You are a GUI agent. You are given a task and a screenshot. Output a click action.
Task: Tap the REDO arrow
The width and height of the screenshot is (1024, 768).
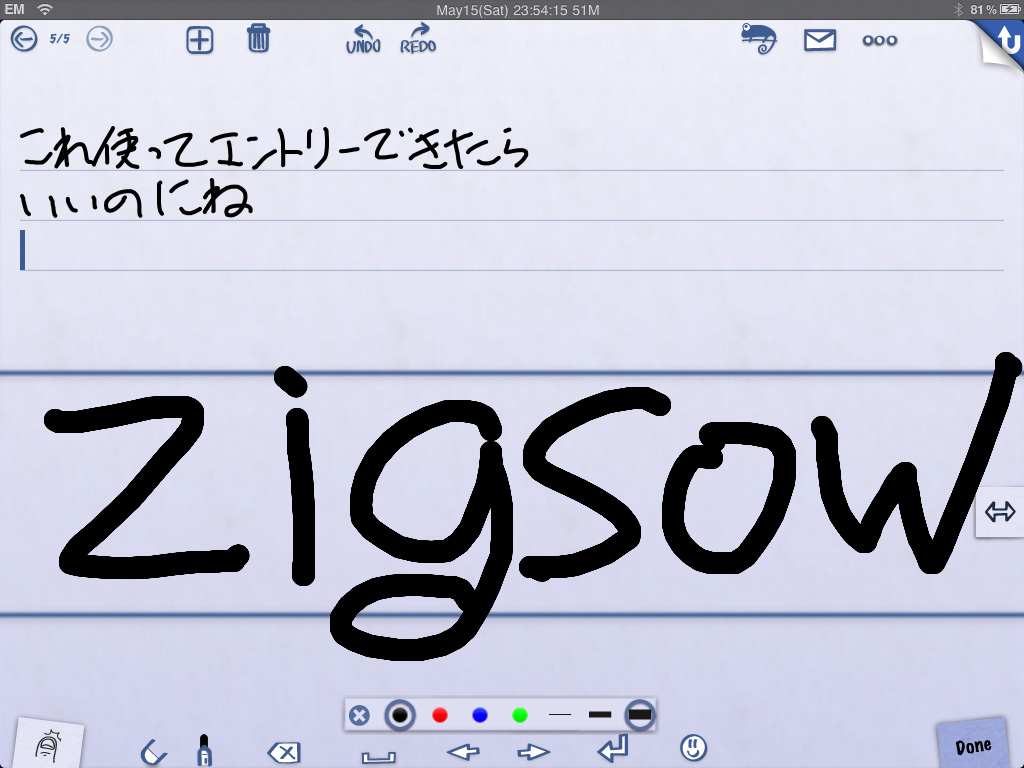pos(419,39)
